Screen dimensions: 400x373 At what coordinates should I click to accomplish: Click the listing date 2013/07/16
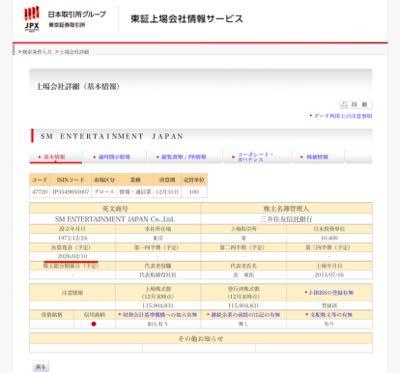click(x=329, y=275)
